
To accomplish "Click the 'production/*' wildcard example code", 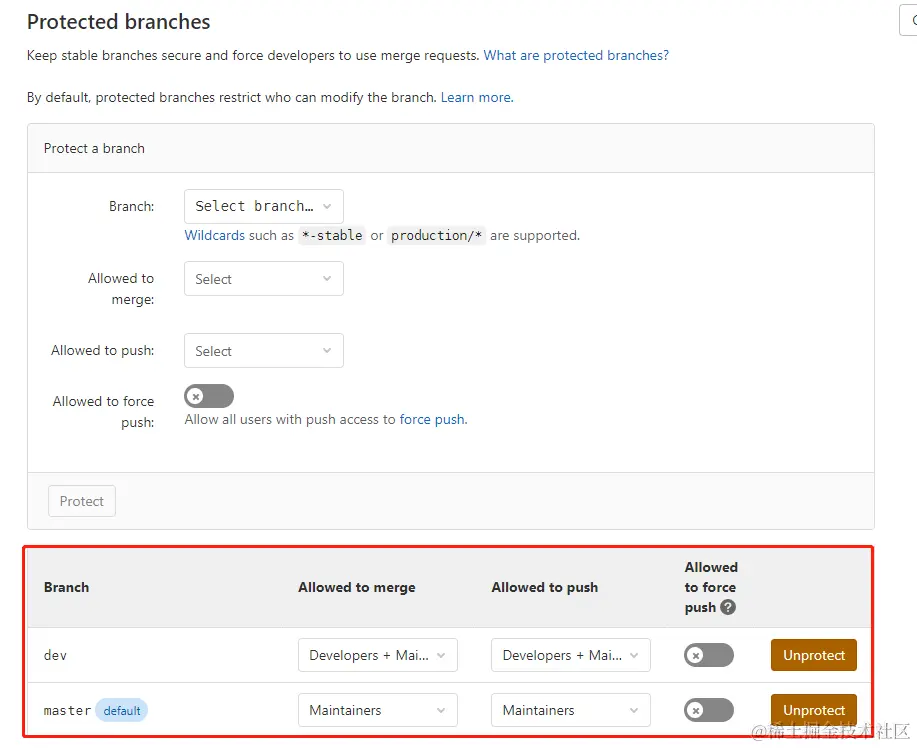I will pos(436,235).
